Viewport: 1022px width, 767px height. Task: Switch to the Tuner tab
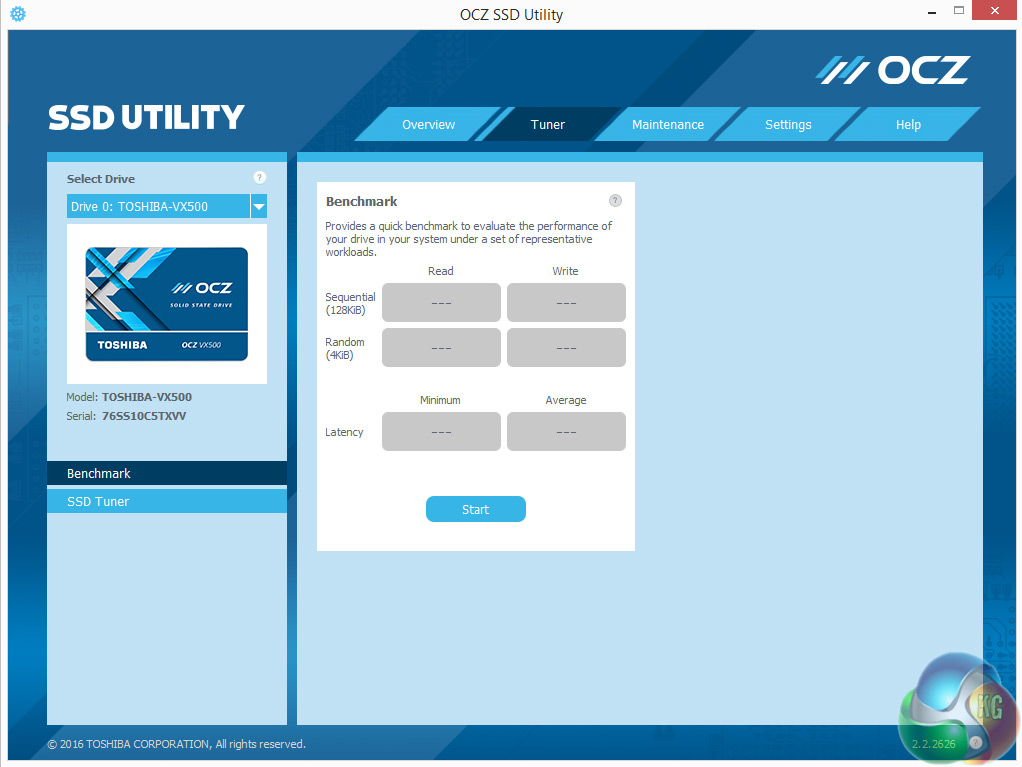pos(548,124)
